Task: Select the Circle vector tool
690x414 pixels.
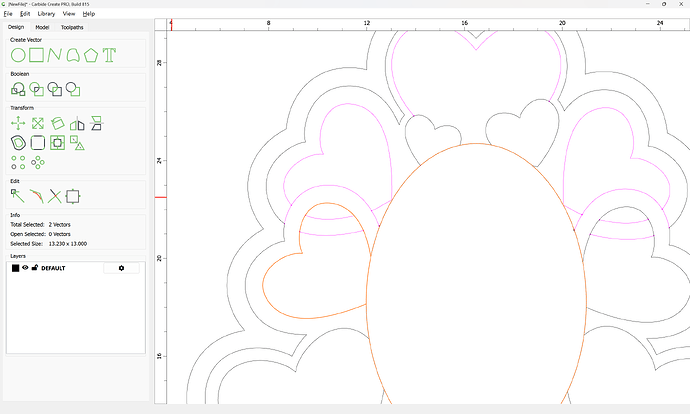Action: tap(18, 55)
